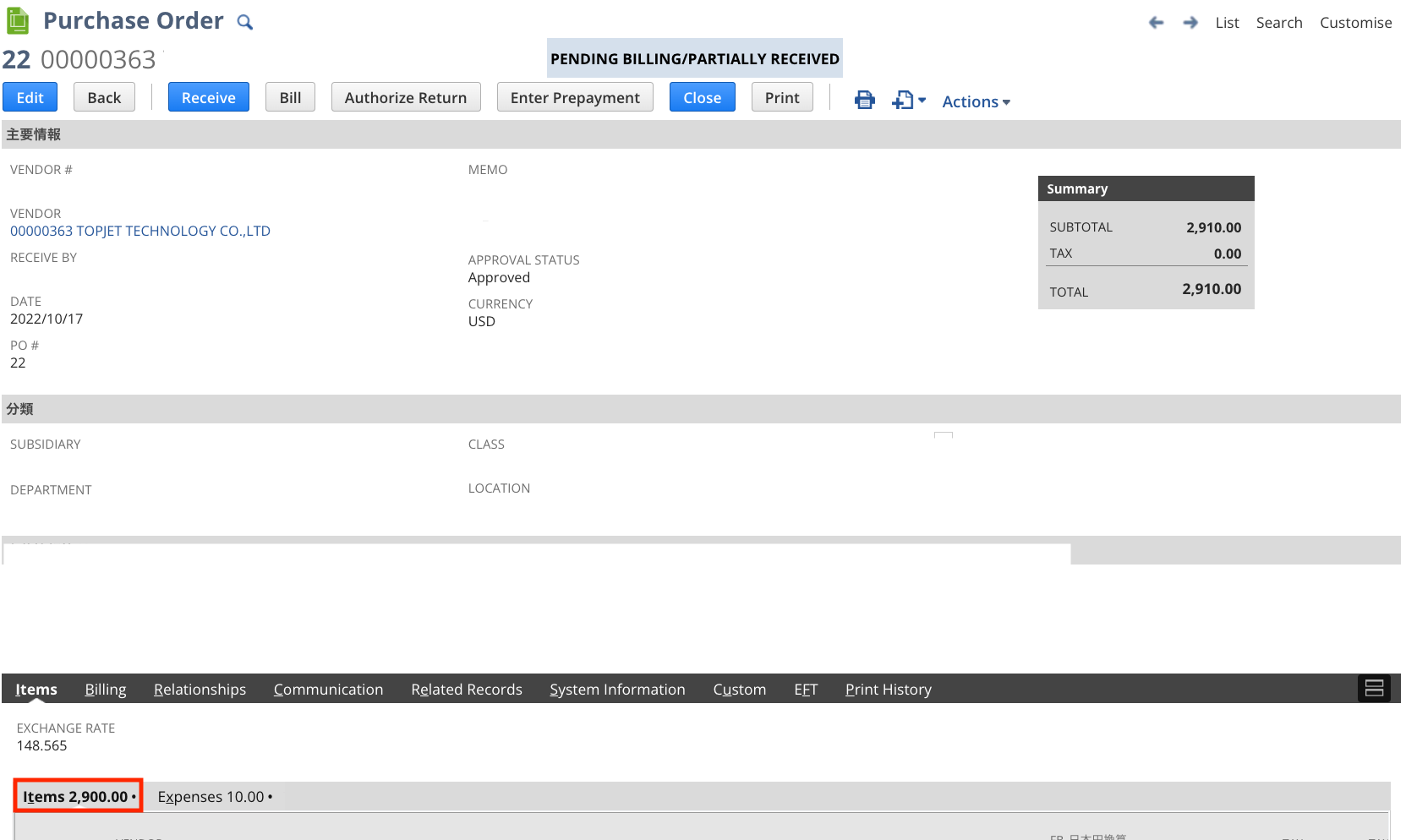1406x840 pixels.
Task: View the System Information tab
Action: (x=617, y=689)
